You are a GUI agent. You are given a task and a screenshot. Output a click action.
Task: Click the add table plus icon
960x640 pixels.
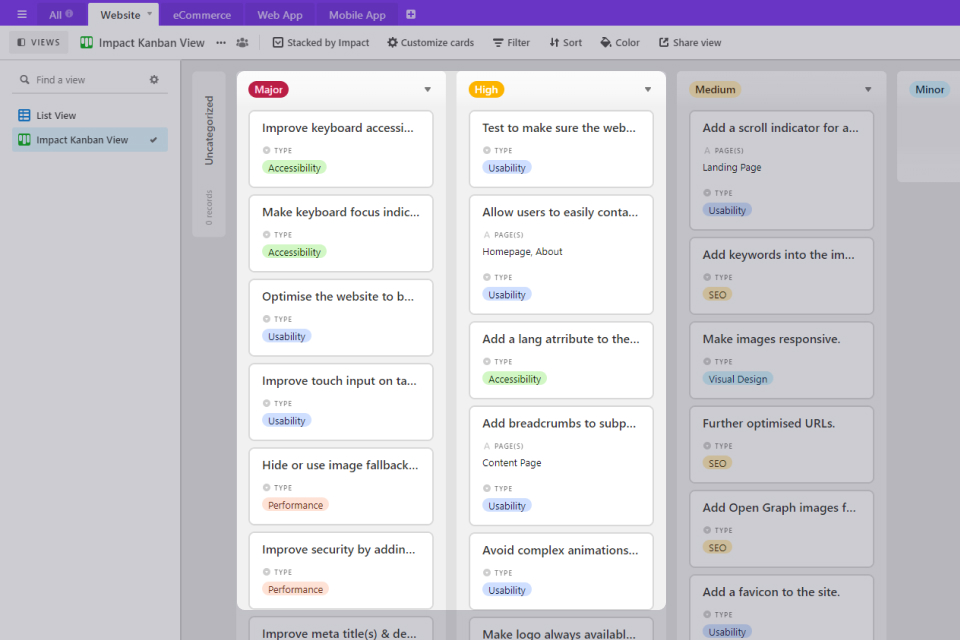pos(411,14)
